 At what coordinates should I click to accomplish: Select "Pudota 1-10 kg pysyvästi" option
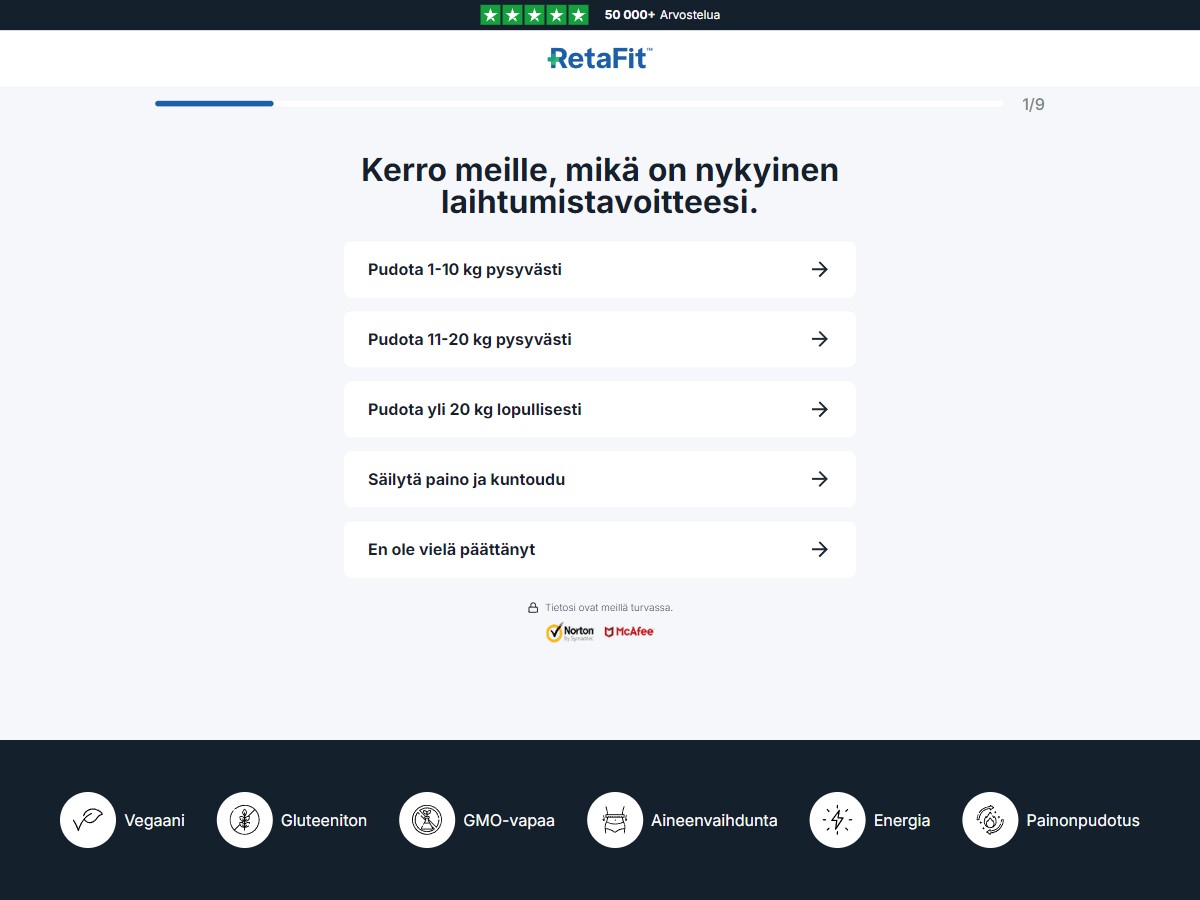coord(600,269)
